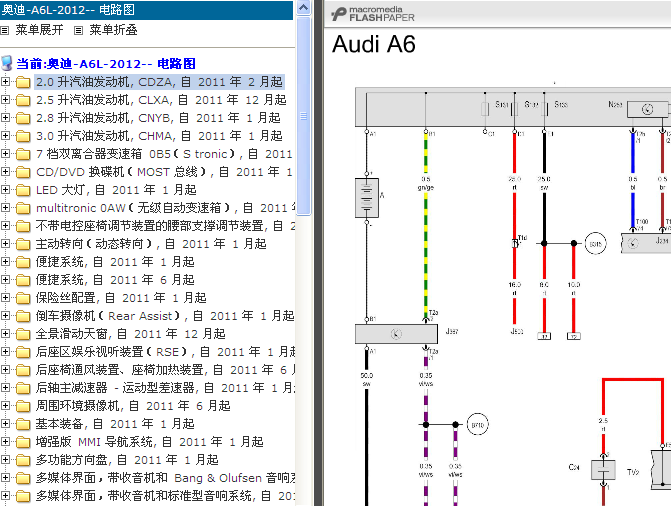Click folder icon of 2.5 升汽油发动机 CLXA
671x506 pixels.
coord(23,100)
